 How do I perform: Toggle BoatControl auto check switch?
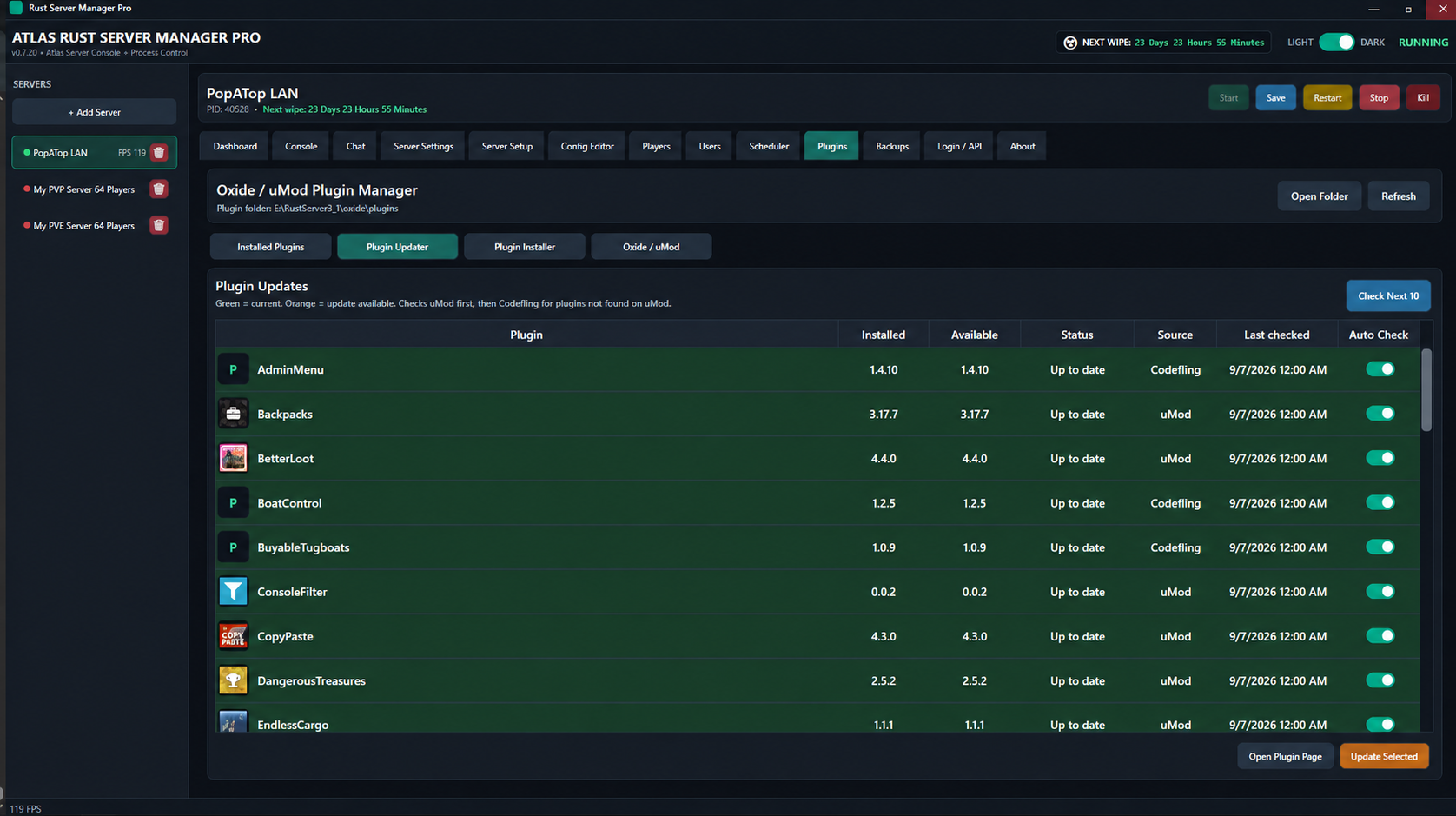[x=1380, y=502]
